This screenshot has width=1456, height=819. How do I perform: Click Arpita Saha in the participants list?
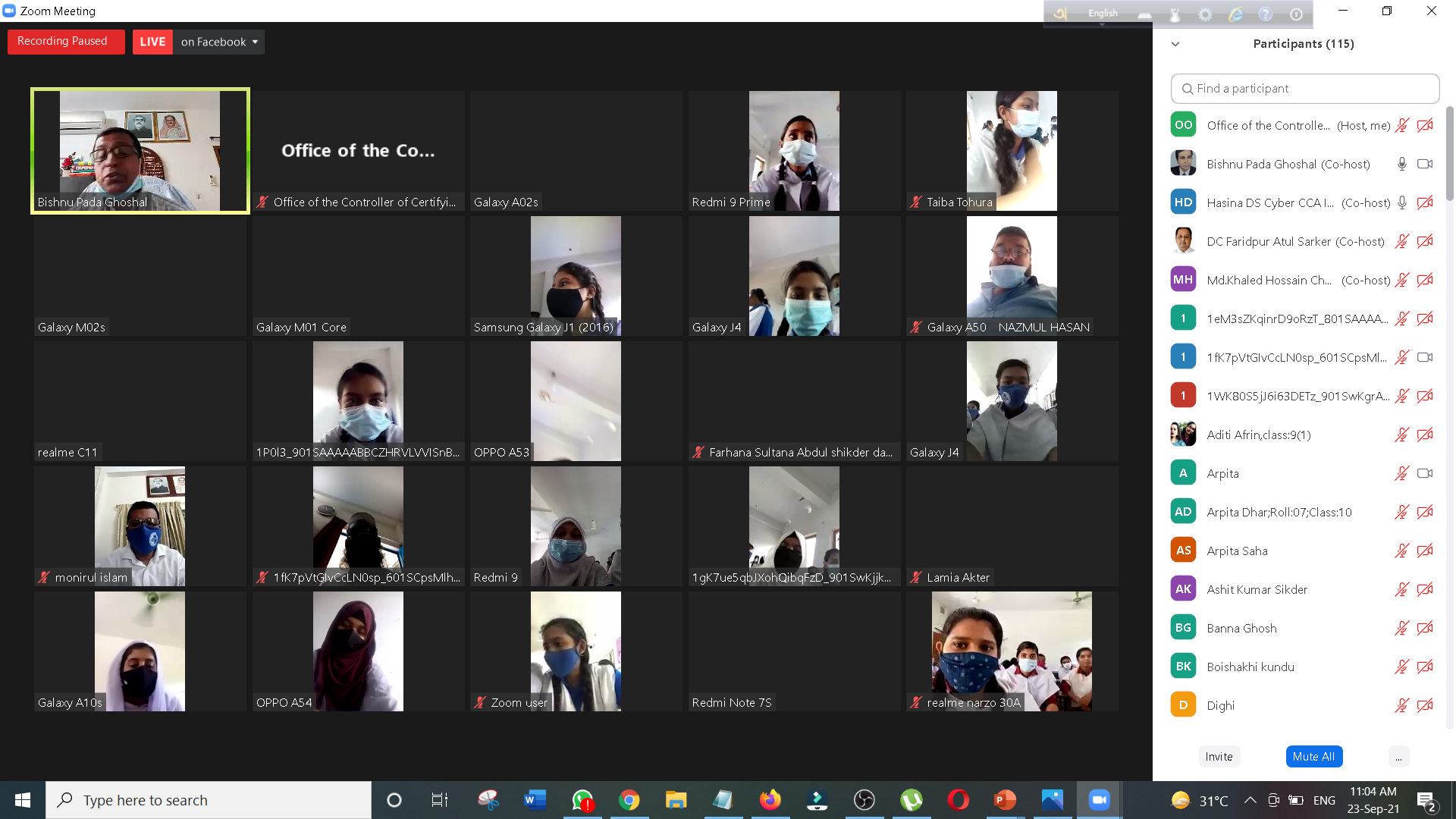coord(1238,551)
